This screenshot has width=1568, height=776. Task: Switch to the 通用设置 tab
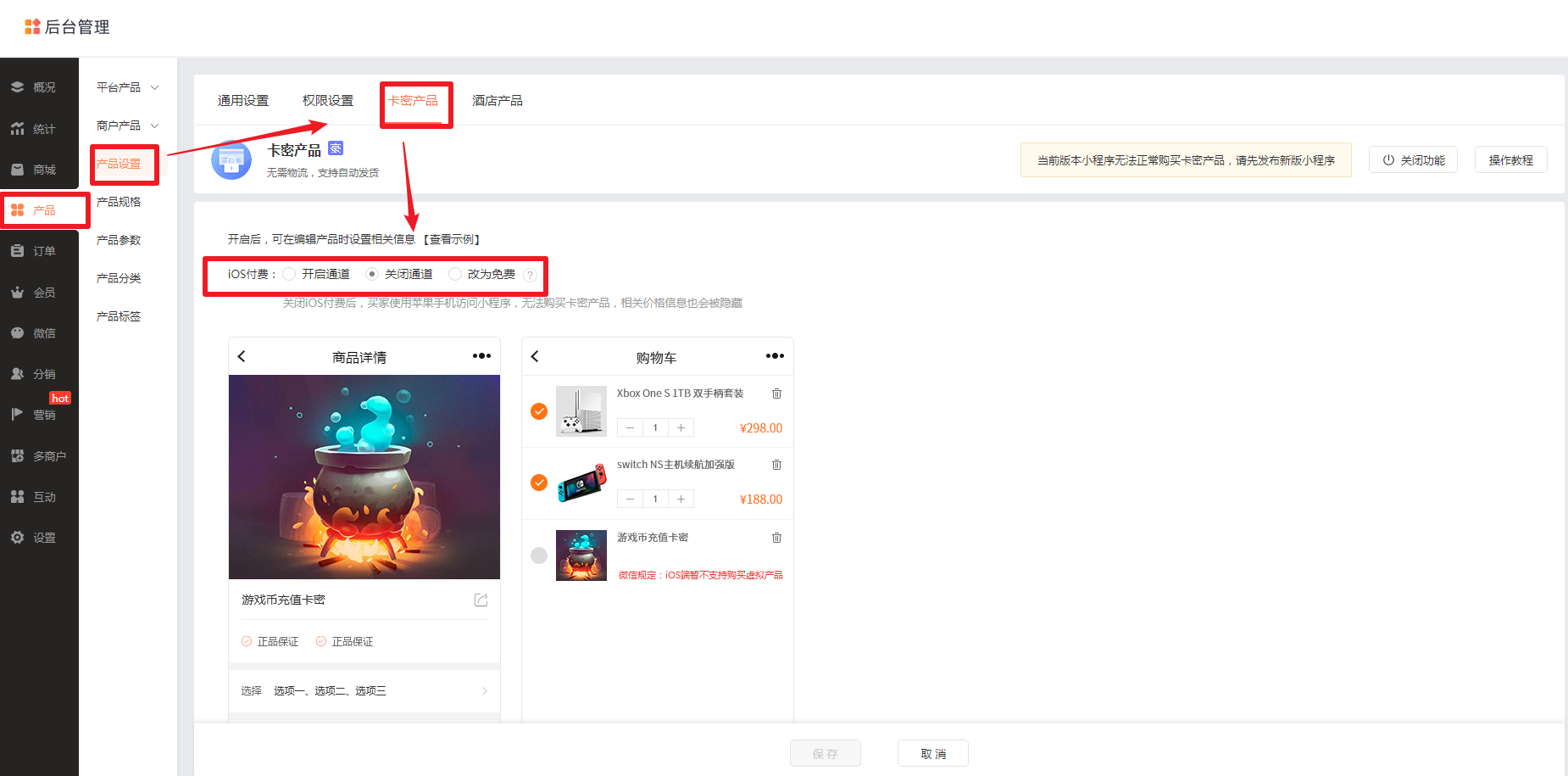tap(243, 101)
